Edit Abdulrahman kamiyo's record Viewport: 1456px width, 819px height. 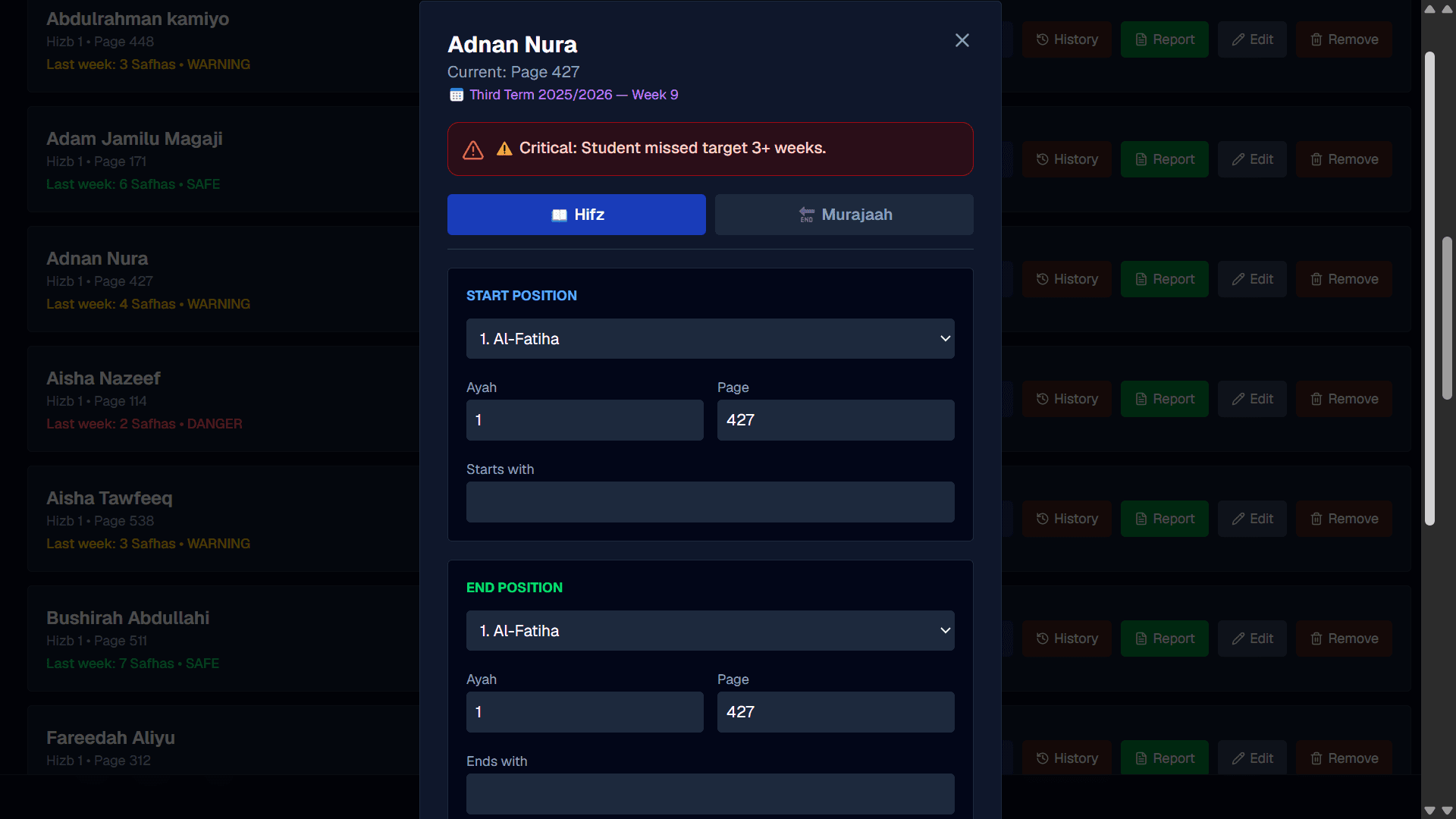coord(1252,39)
